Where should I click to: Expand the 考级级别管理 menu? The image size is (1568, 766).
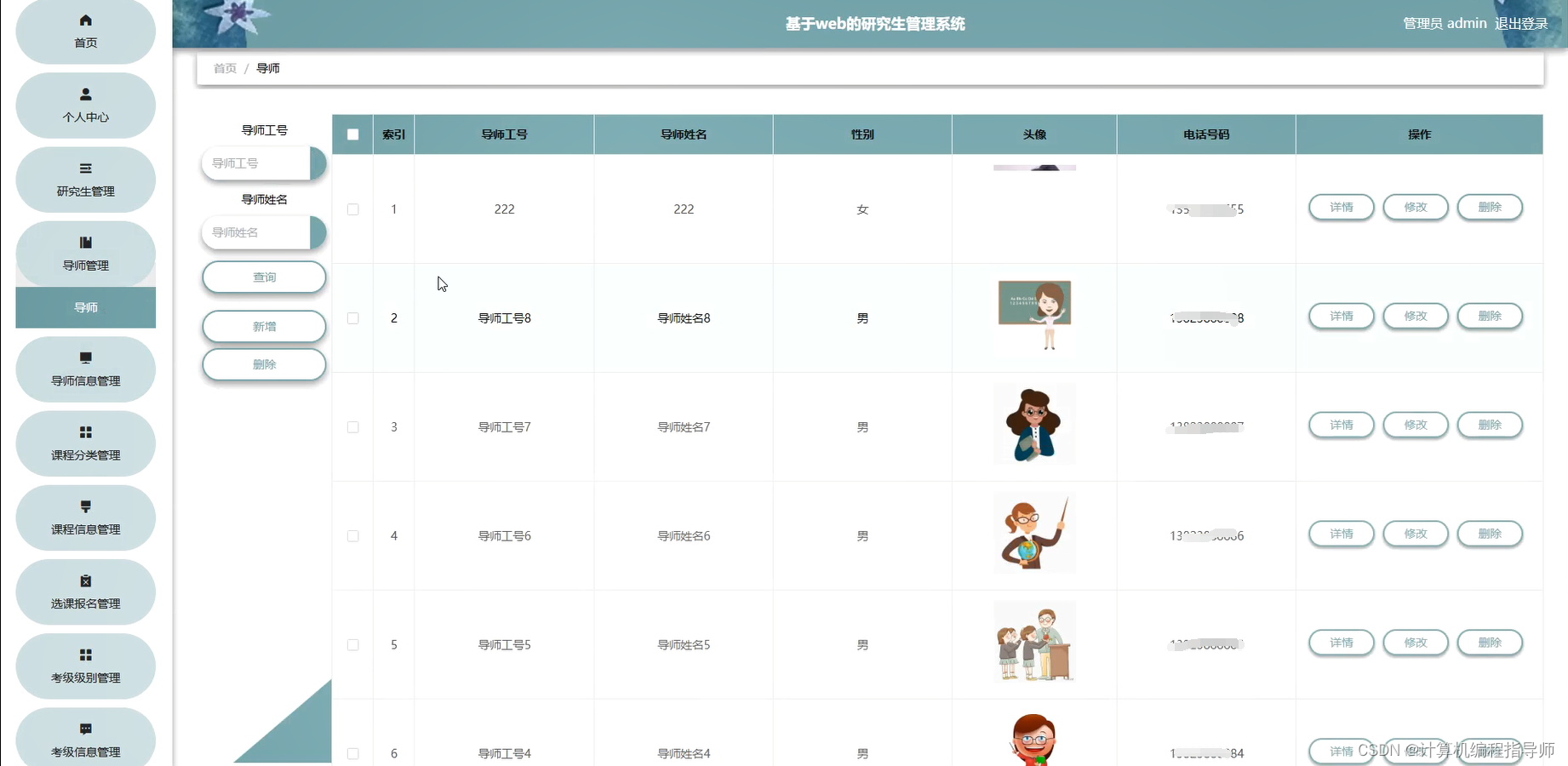pyautogui.click(x=85, y=666)
